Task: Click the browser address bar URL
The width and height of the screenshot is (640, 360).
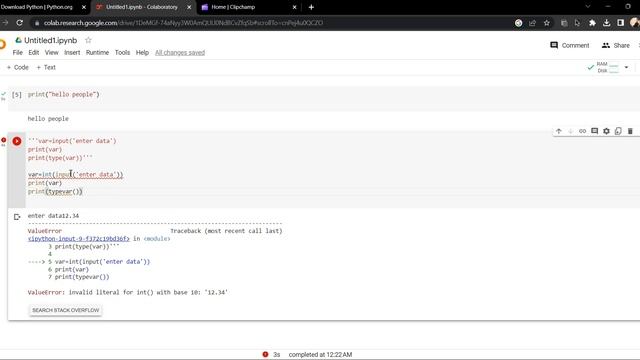Action: click(183, 23)
